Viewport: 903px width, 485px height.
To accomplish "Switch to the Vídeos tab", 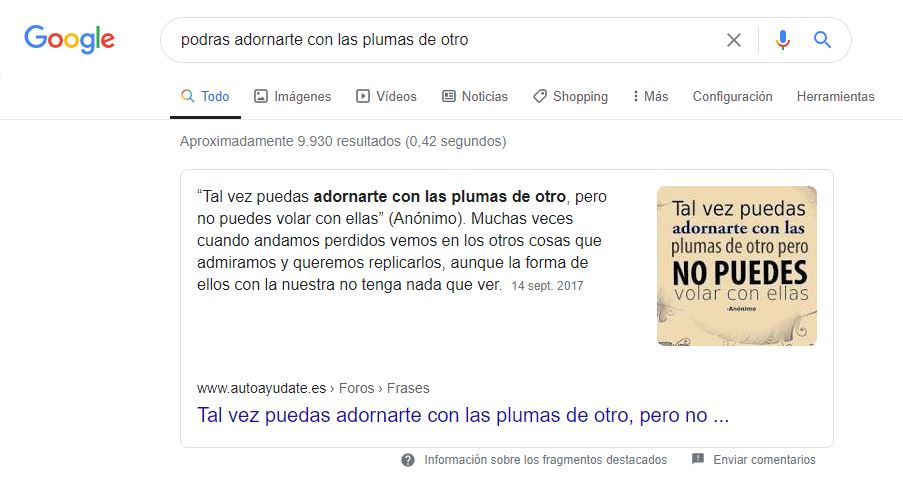I will coord(386,96).
